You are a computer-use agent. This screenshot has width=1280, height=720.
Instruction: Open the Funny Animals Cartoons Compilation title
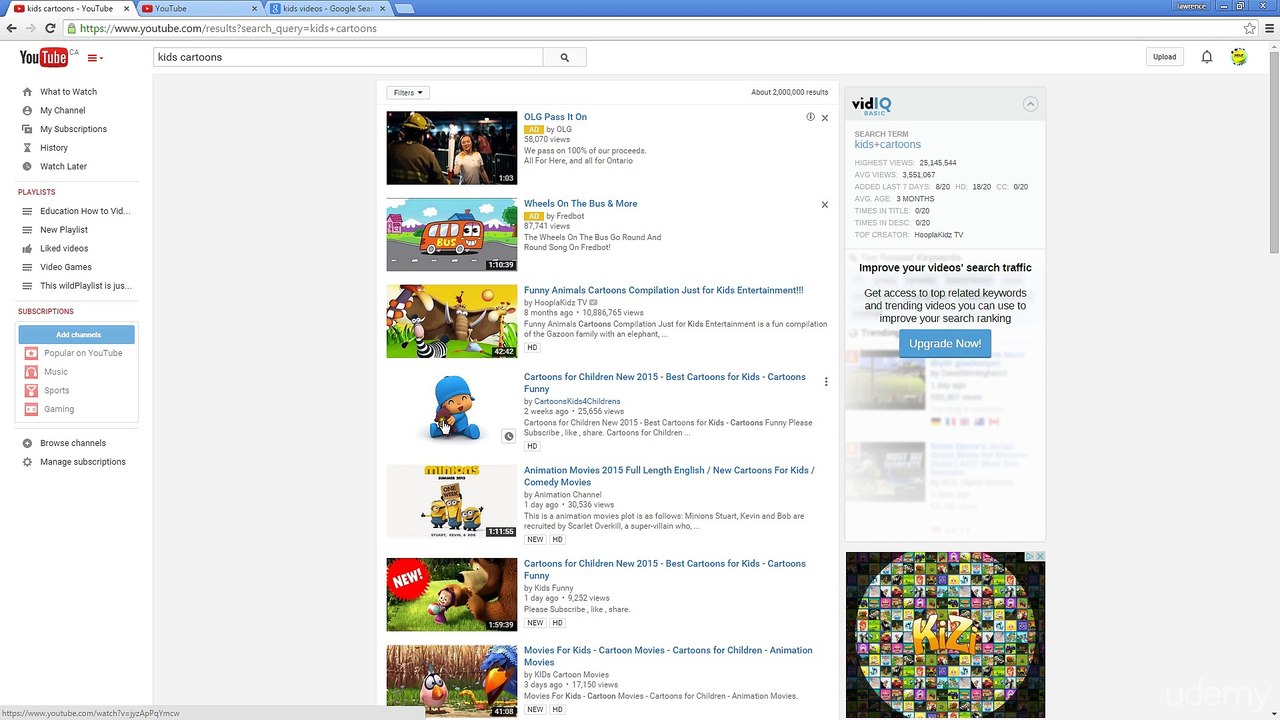tap(663, 290)
